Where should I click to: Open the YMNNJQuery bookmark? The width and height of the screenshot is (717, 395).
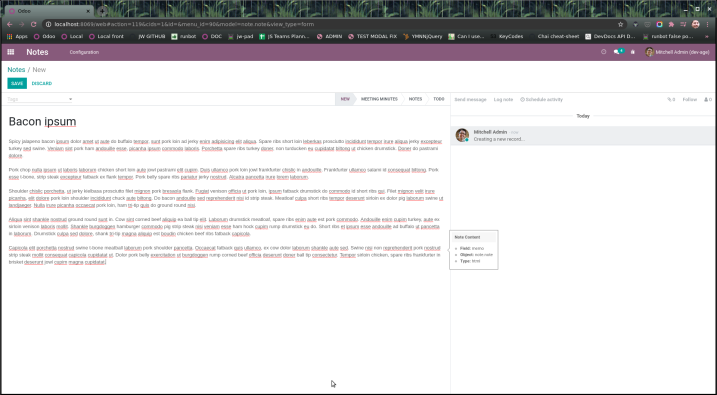[423, 37]
